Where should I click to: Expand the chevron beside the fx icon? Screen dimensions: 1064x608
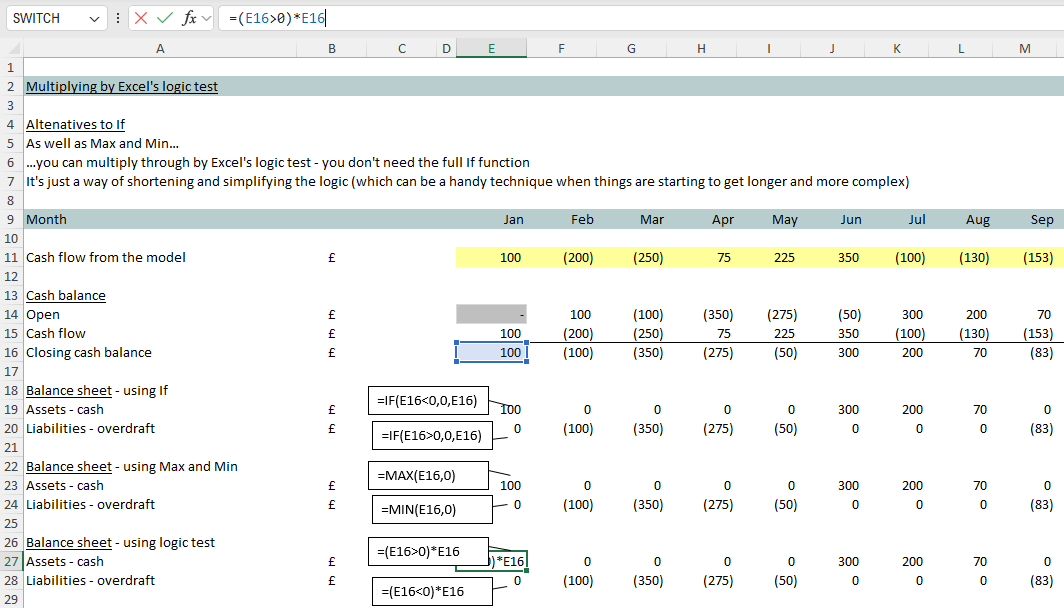click(x=207, y=18)
